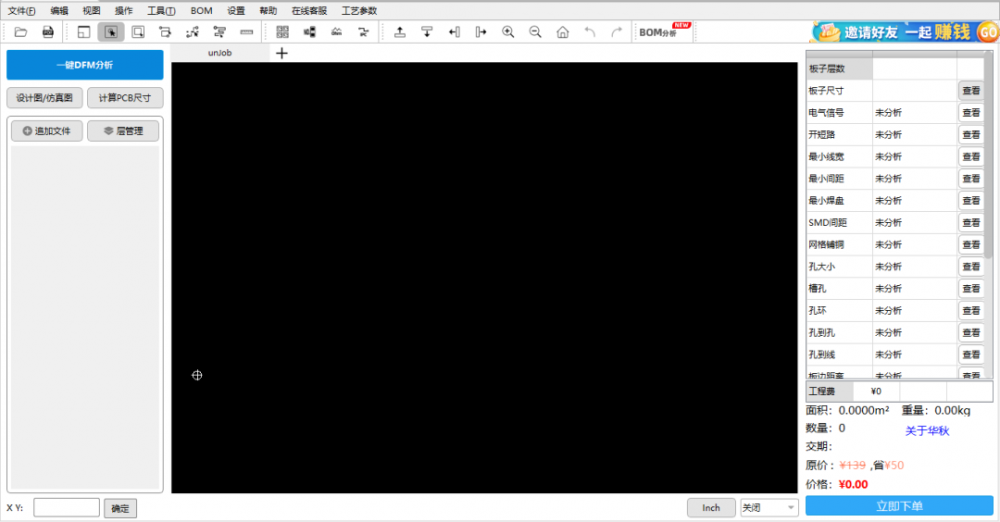1000x522 pixels.
Task: Click the grid panelization toolbar icon
Action: tap(283, 32)
